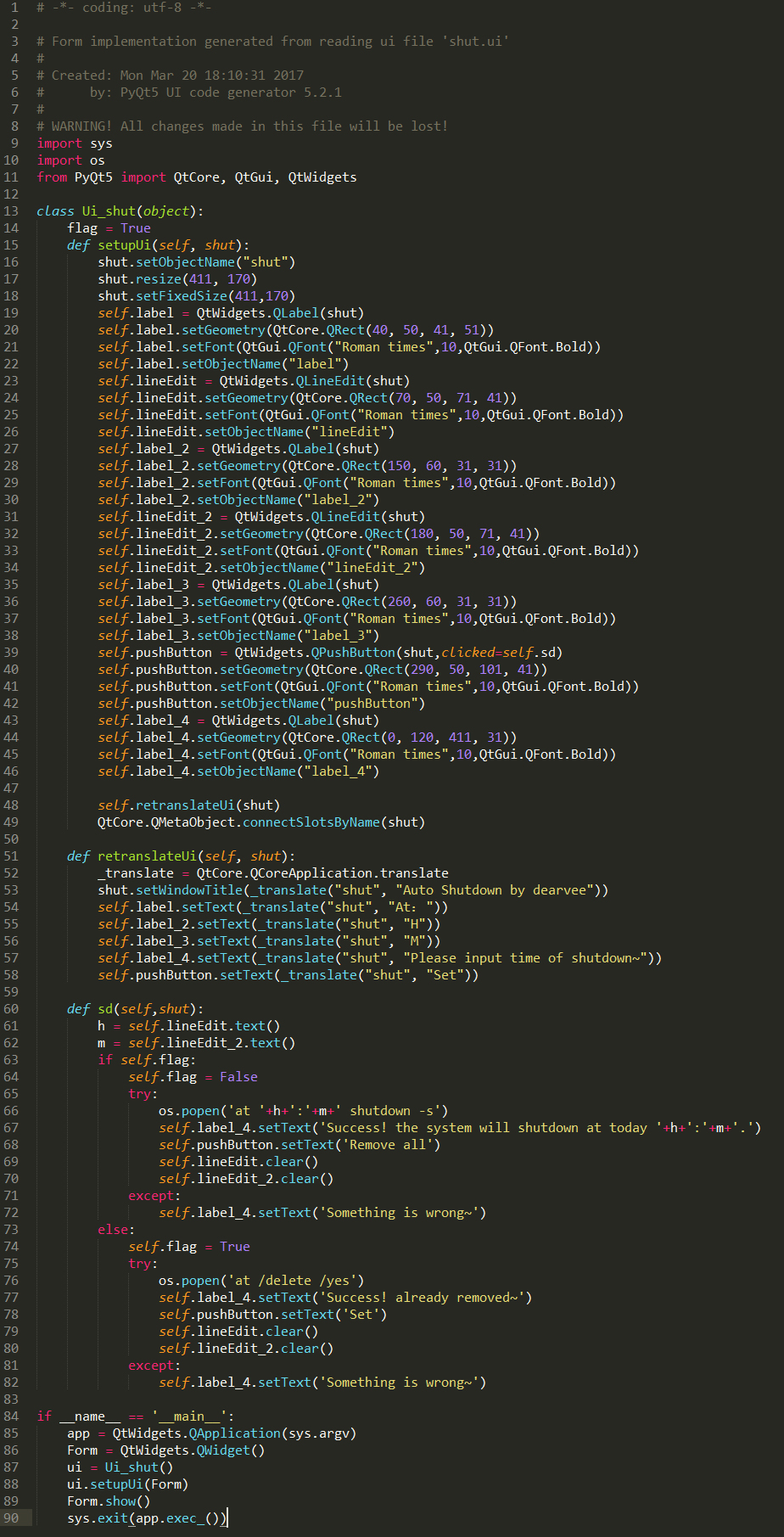
Task: Click highlighted line number 90 in gutter
Action: (x=10, y=1518)
